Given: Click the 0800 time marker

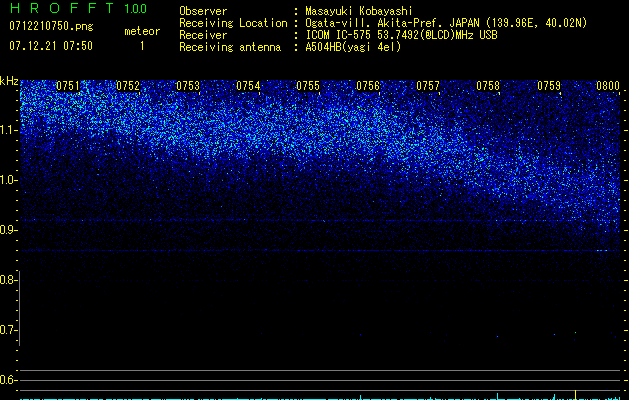Looking at the screenshot, I should point(608,86).
